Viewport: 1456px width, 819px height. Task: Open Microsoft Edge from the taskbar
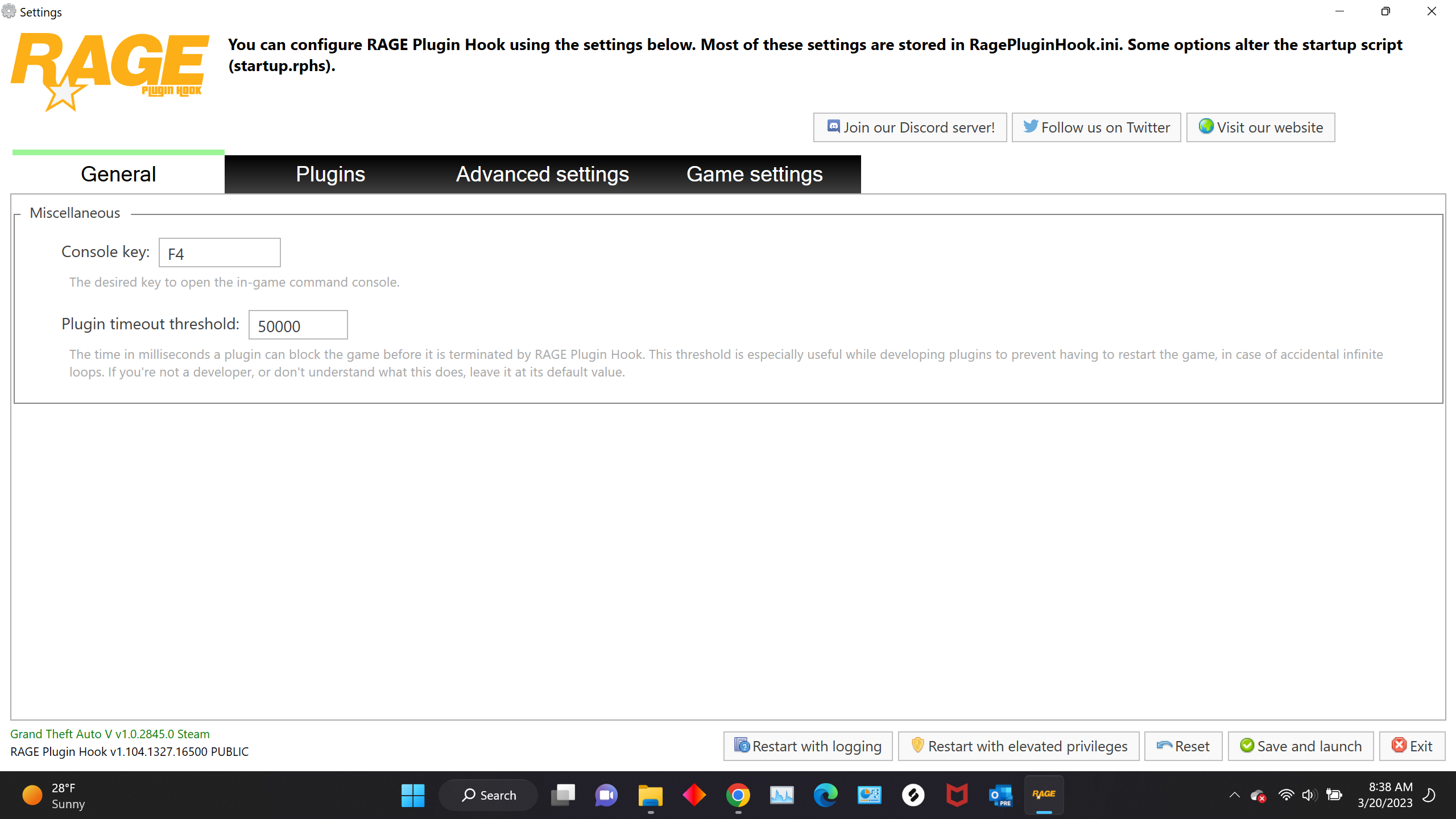825,795
